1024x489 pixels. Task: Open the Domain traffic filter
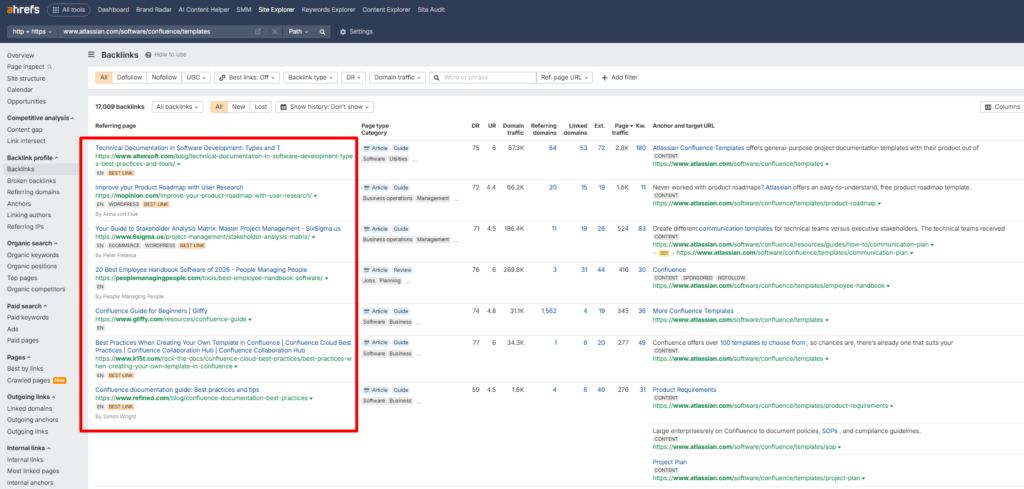click(397, 77)
